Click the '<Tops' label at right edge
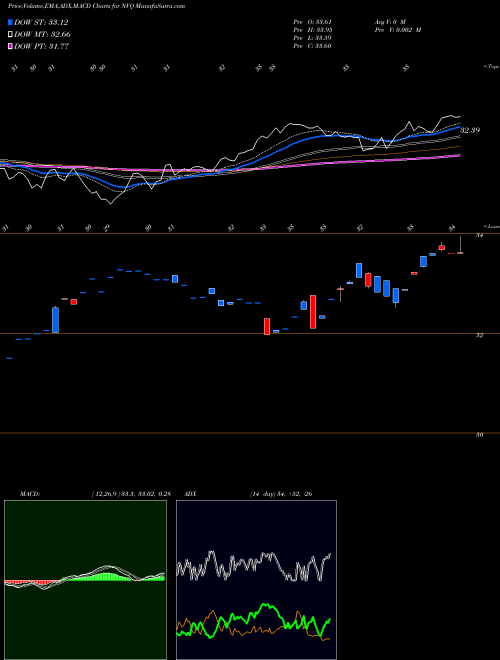 tap(491, 67)
